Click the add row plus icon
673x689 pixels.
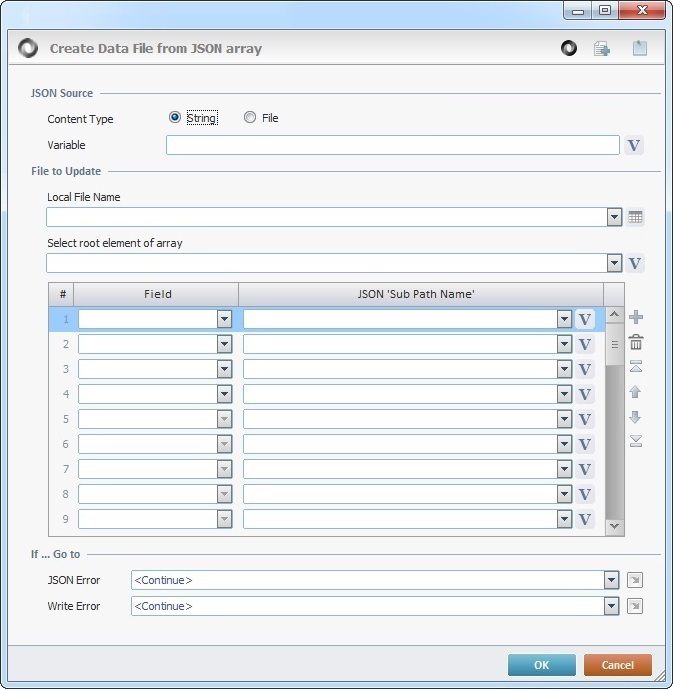[x=635, y=318]
